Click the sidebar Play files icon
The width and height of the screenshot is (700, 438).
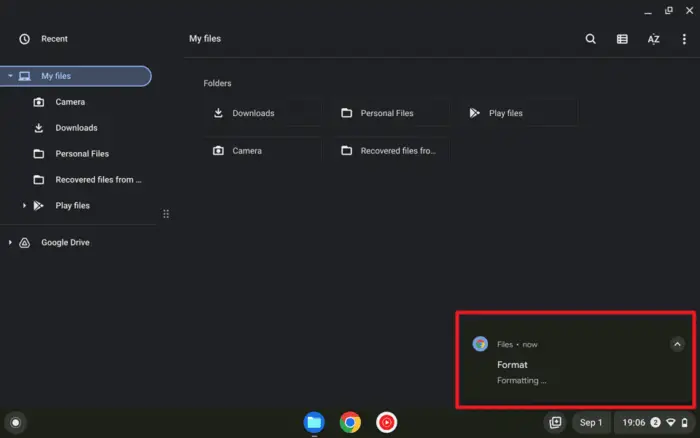point(39,205)
